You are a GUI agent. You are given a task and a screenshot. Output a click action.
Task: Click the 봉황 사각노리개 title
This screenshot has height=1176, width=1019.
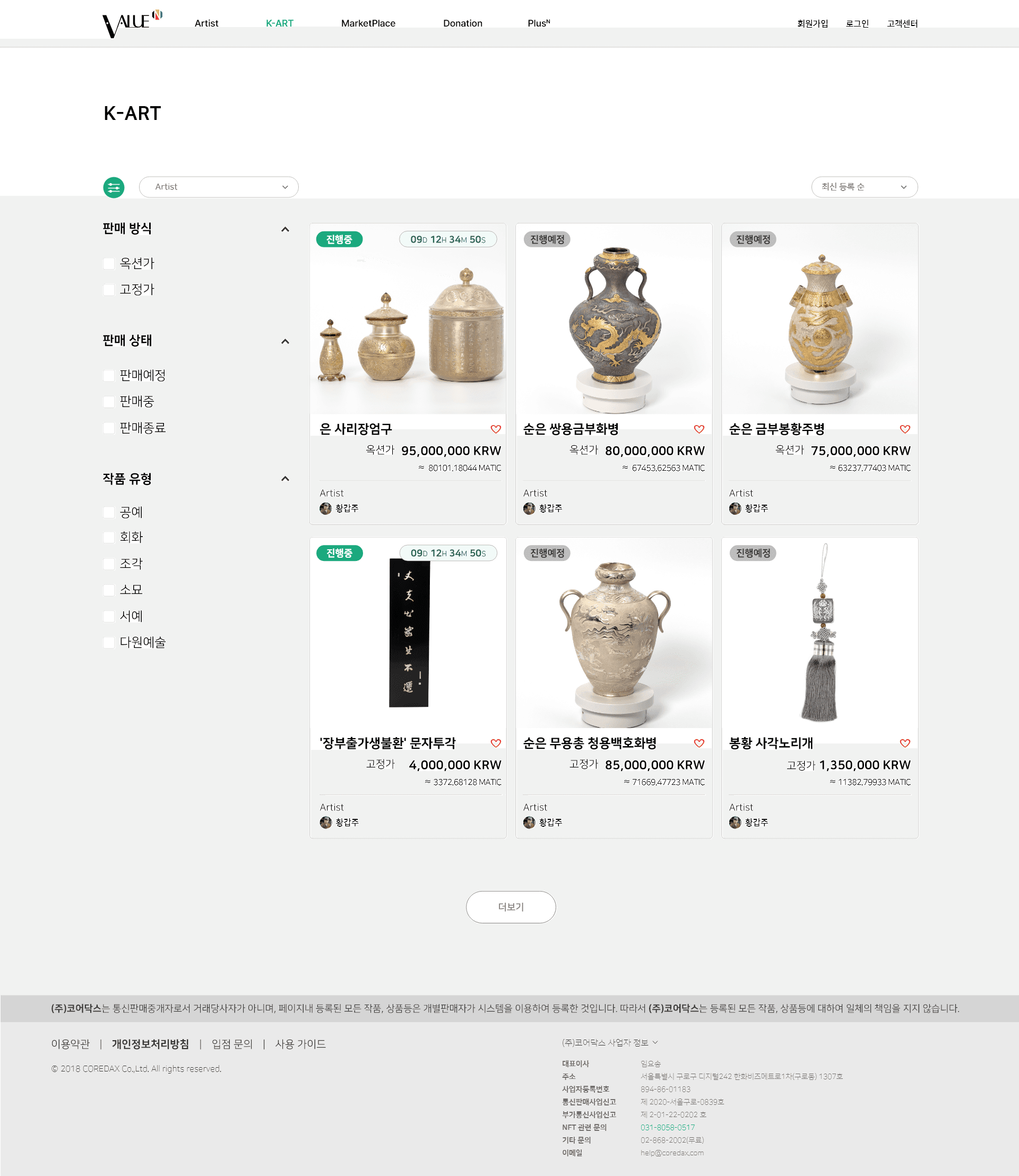click(771, 743)
